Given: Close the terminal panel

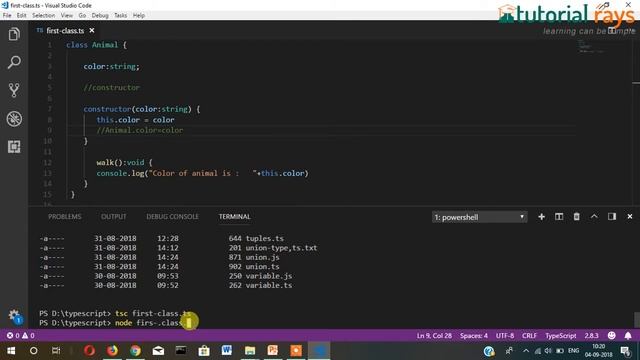Looking at the screenshot, I should point(629,217).
